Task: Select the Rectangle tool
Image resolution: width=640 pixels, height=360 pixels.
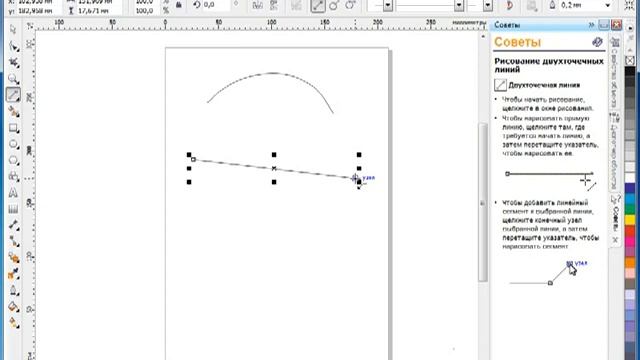Action: tap(13, 128)
